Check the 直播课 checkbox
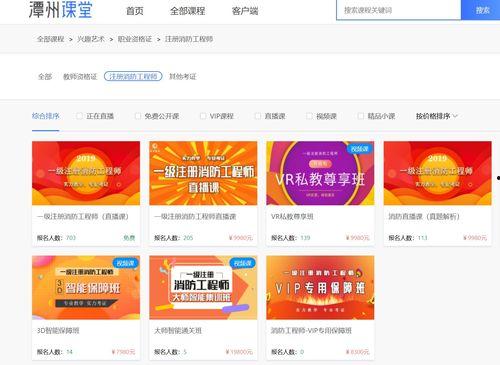The width and height of the screenshot is (500, 365). click(258, 116)
